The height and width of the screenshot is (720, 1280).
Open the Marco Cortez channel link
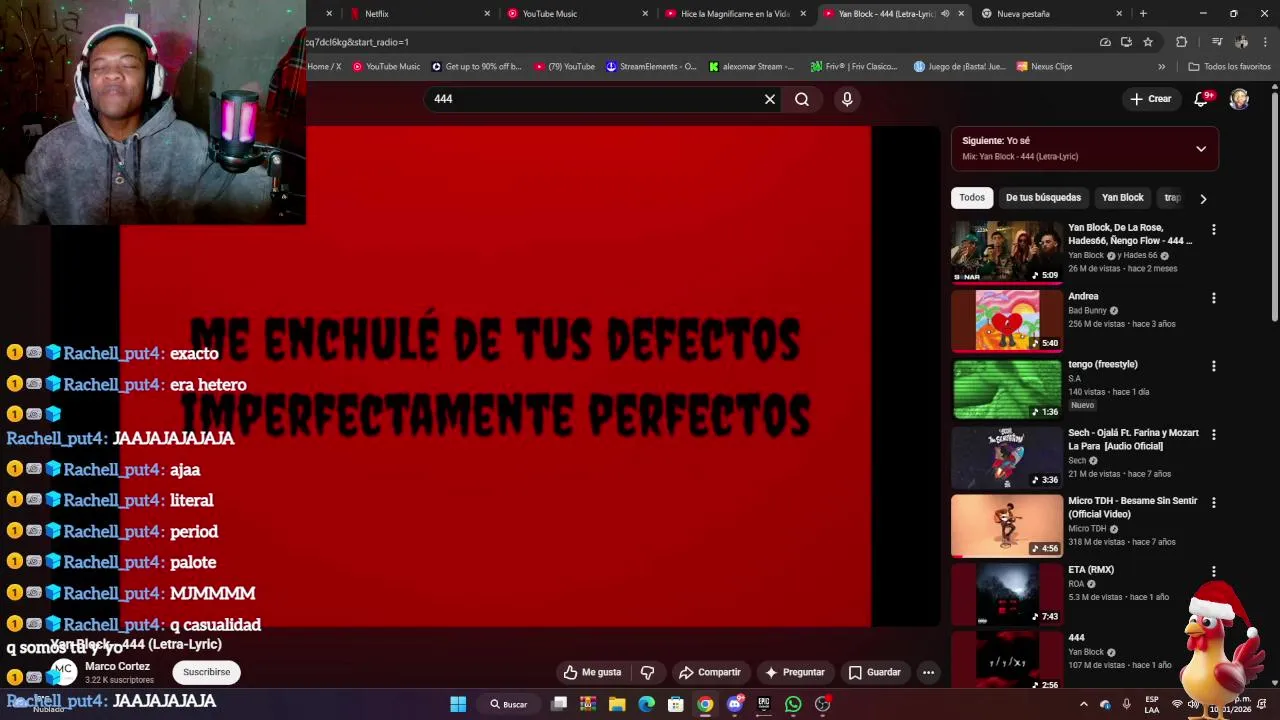[x=117, y=666]
